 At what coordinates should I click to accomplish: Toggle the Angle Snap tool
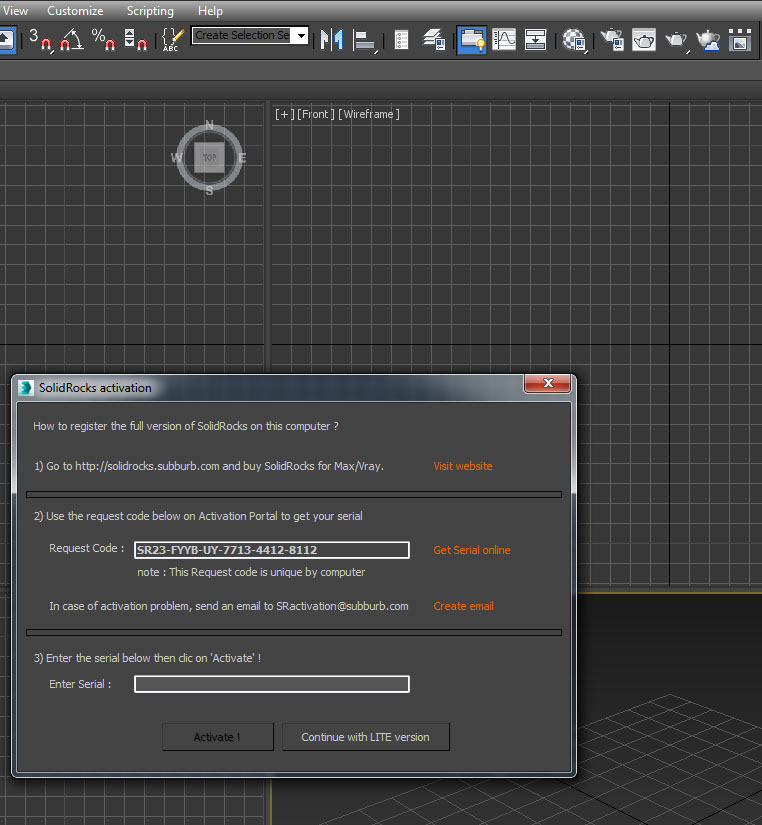click(72, 39)
